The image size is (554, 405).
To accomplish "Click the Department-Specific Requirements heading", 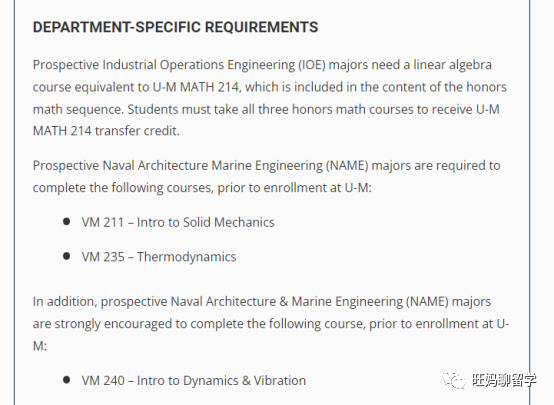I will (x=176, y=27).
